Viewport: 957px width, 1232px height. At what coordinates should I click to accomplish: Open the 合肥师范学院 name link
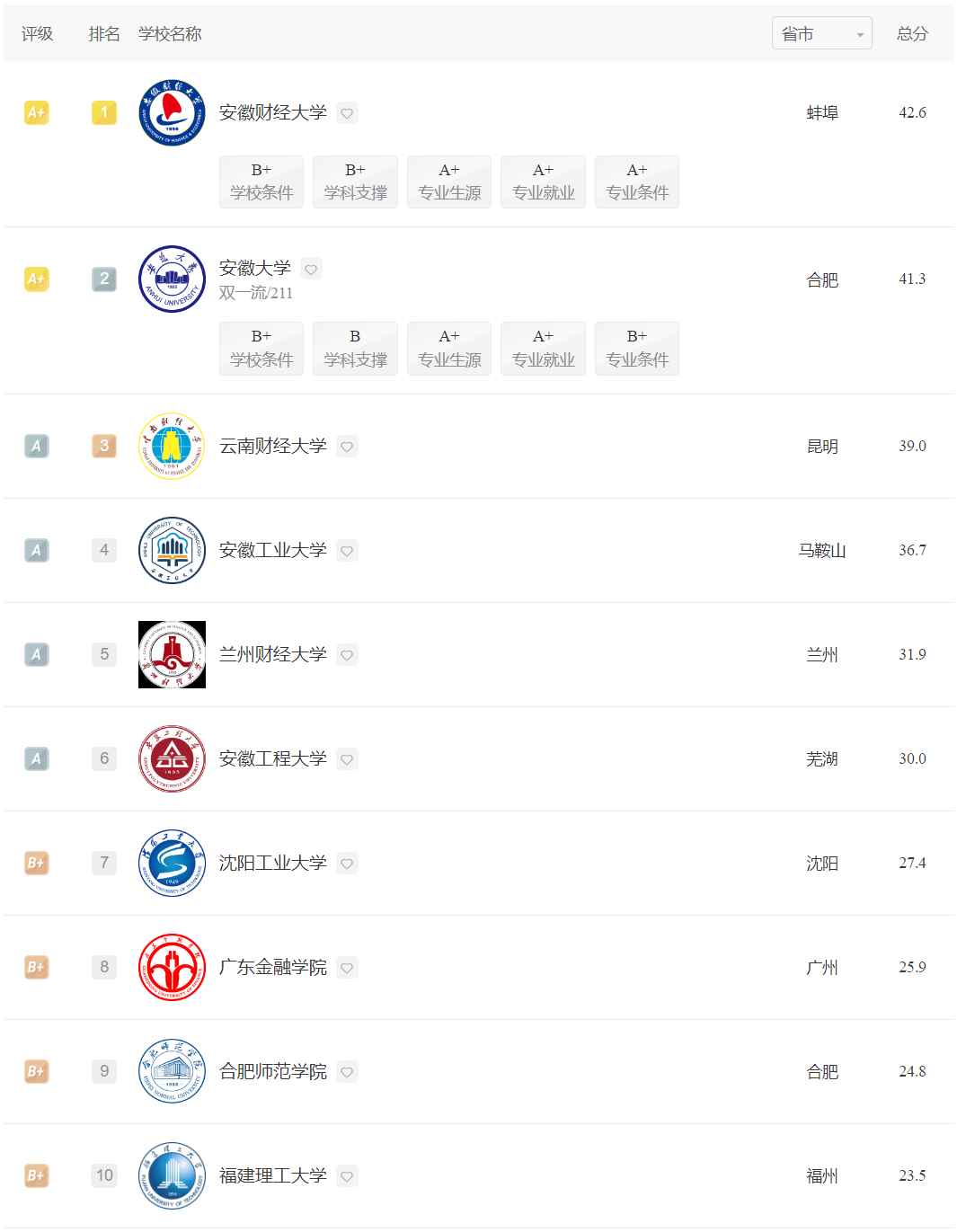coord(272,1071)
